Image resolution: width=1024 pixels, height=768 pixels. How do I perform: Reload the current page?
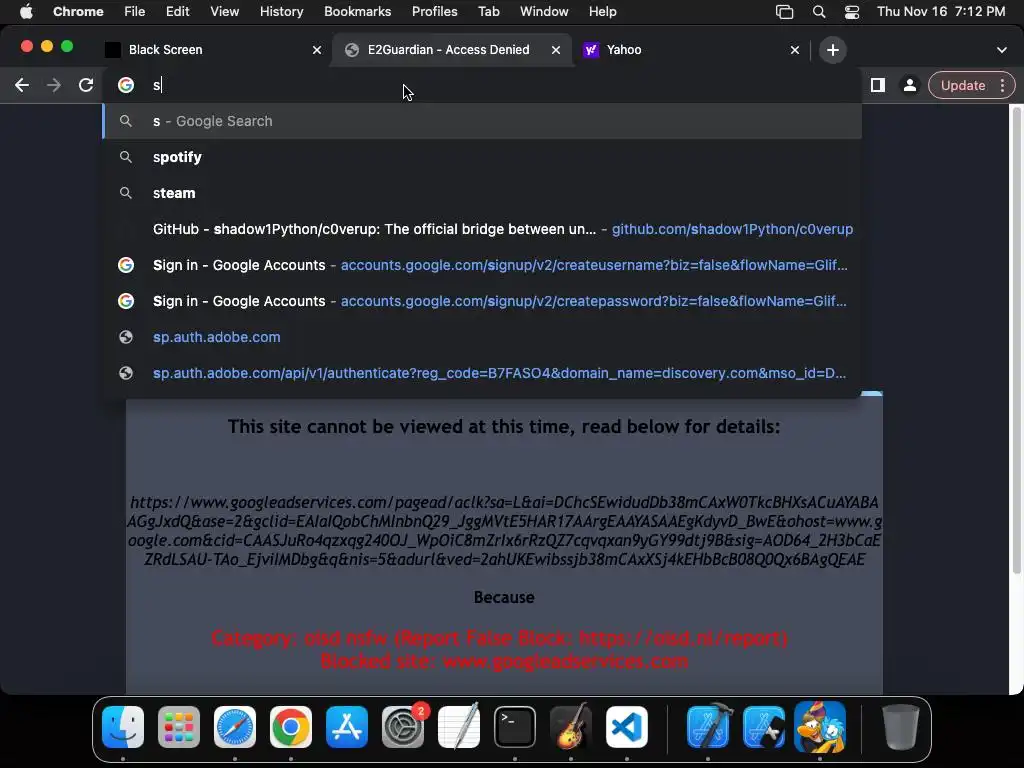(86, 85)
